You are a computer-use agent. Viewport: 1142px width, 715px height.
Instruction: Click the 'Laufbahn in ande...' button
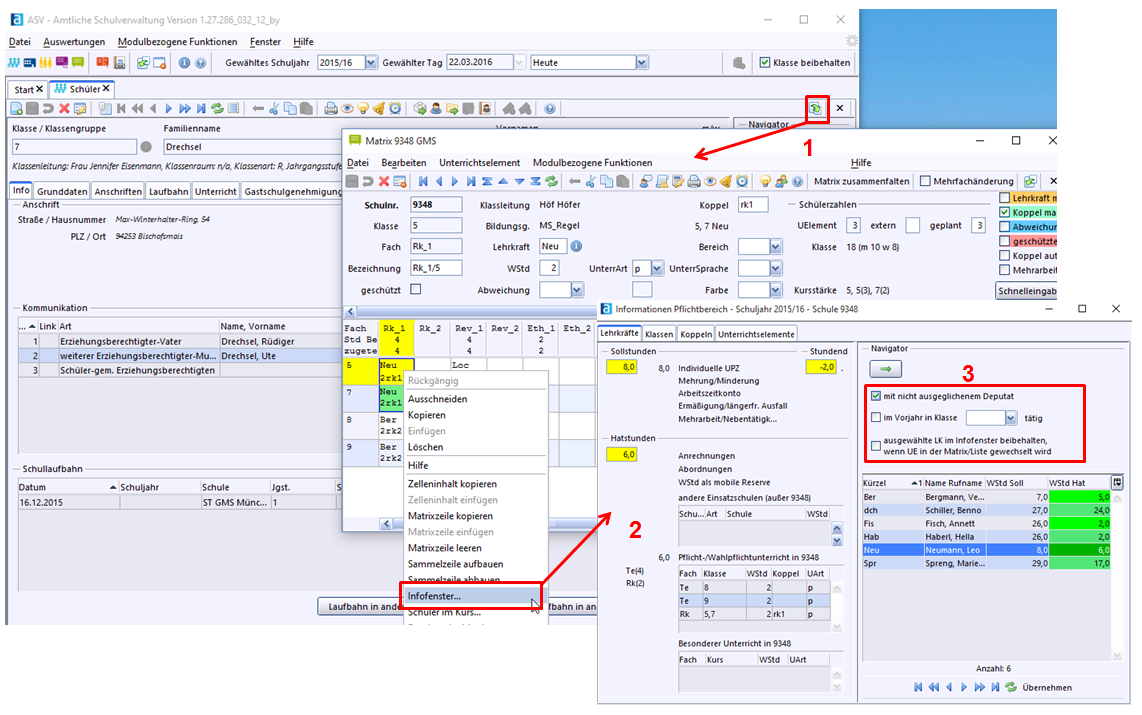(x=361, y=606)
